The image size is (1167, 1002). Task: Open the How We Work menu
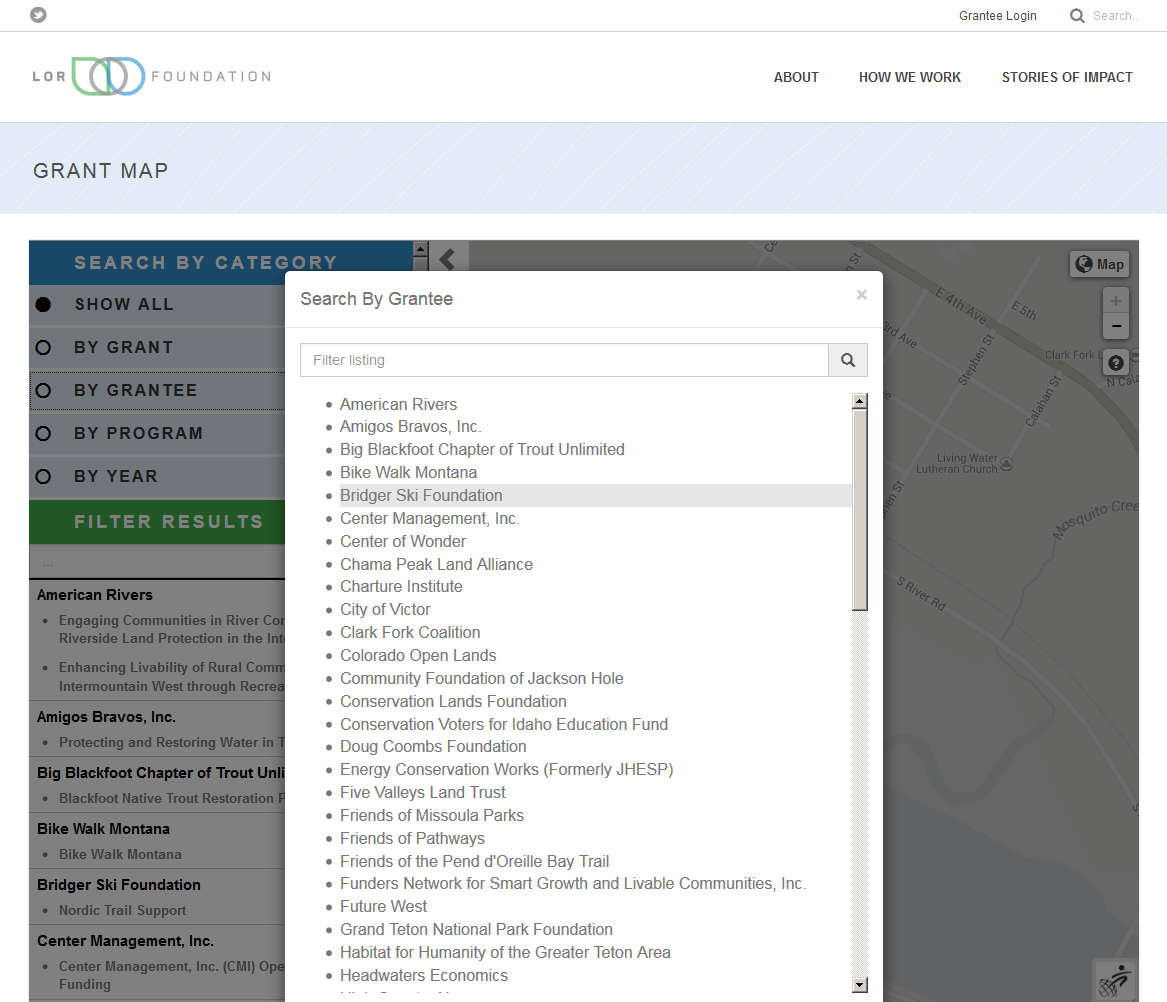(909, 77)
